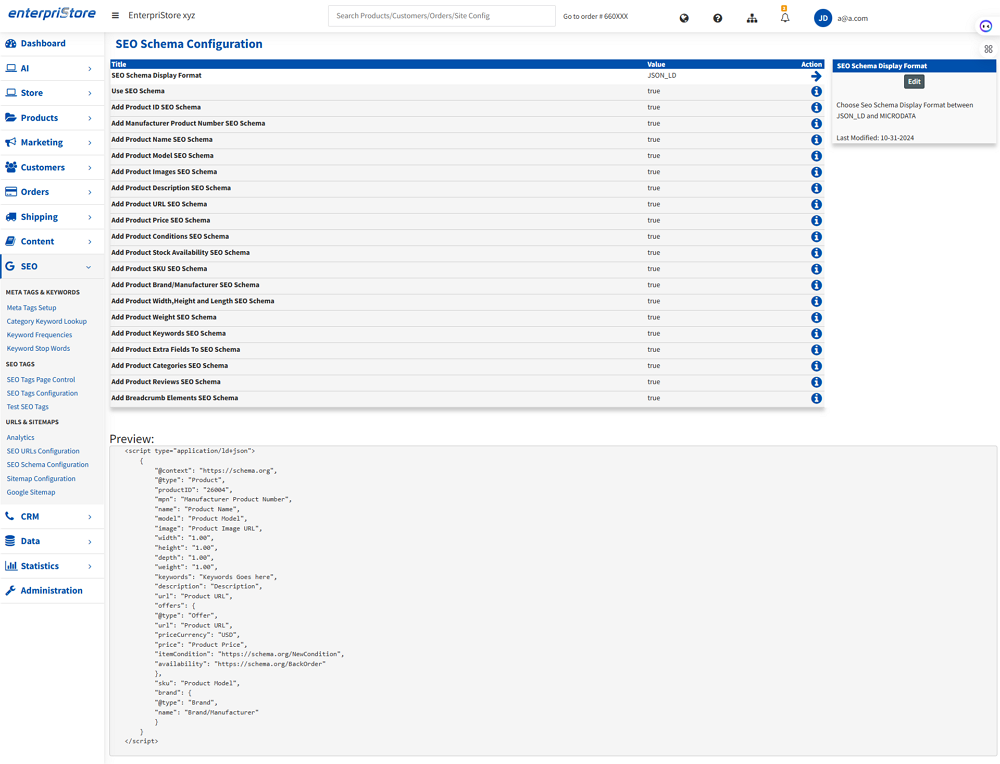Click the JD user avatar
Screen dimensions: 1000x764
coord(823,18)
